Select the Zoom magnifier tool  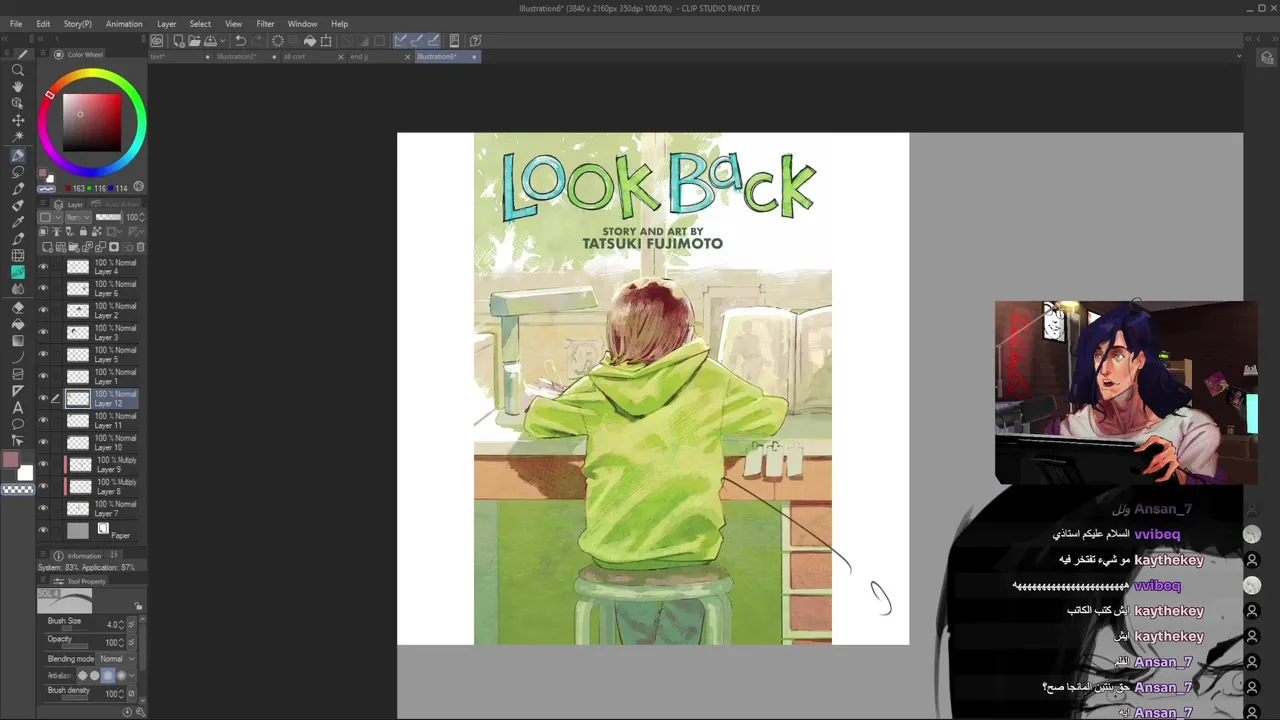tap(18, 70)
